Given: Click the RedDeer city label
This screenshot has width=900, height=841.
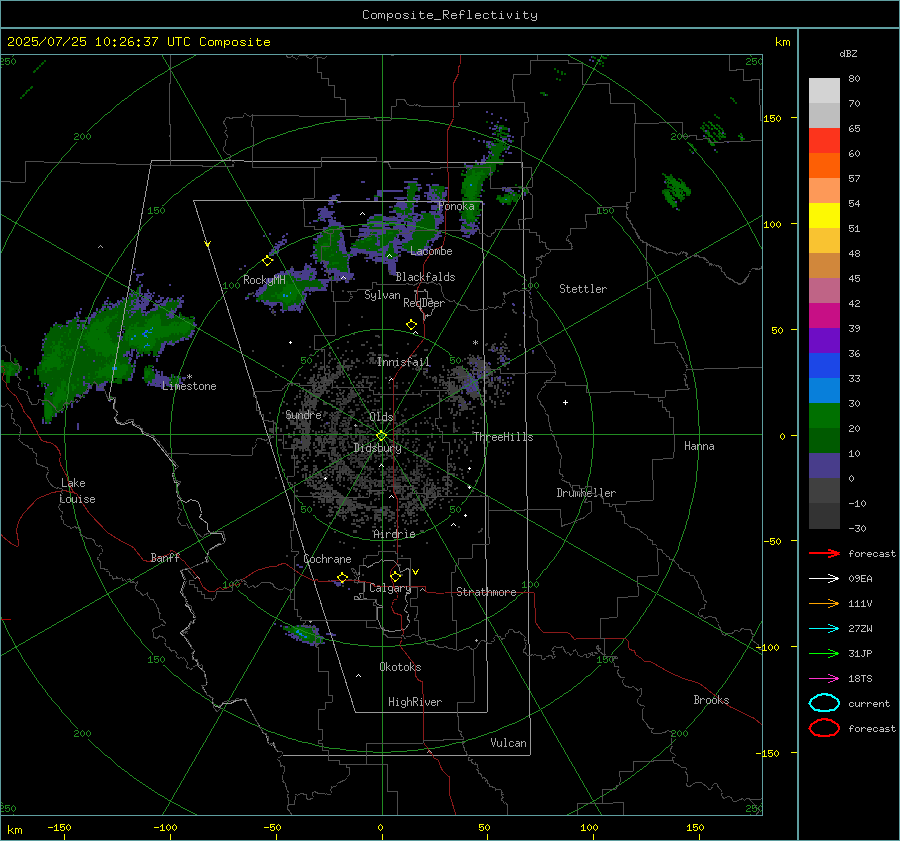Looking at the screenshot, I should 424,303.
